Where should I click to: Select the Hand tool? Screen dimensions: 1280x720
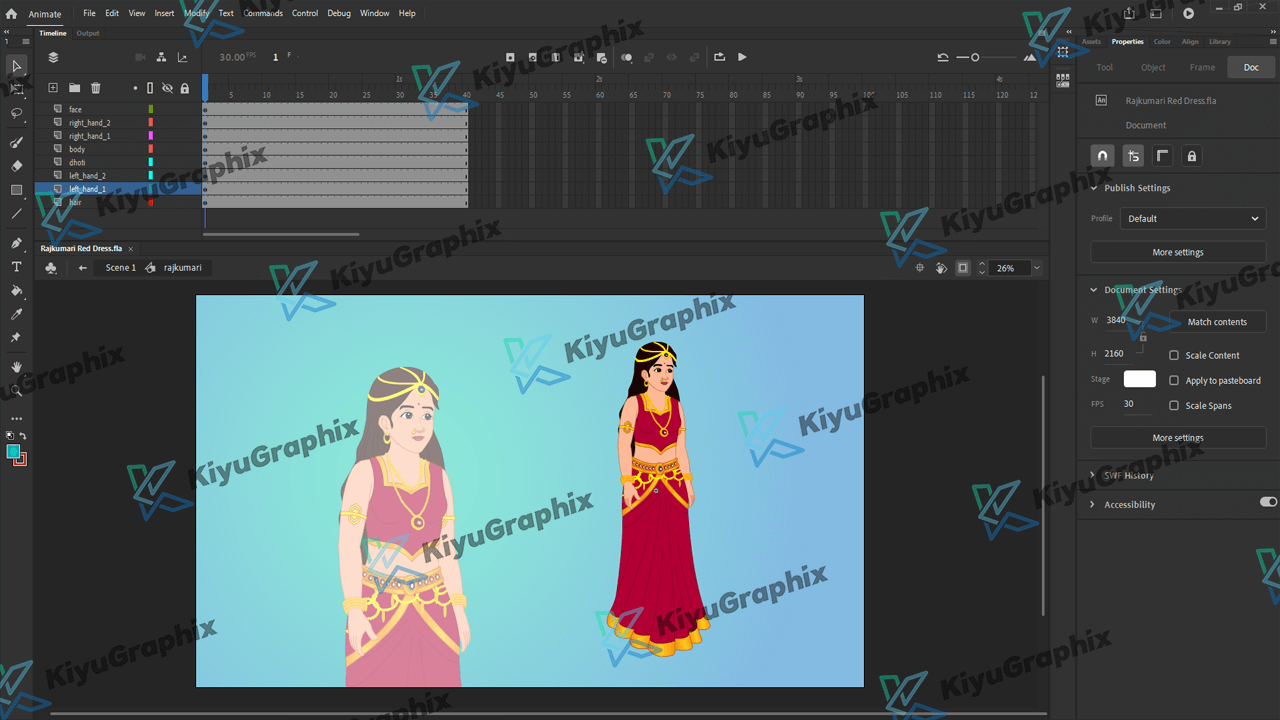[16, 367]
